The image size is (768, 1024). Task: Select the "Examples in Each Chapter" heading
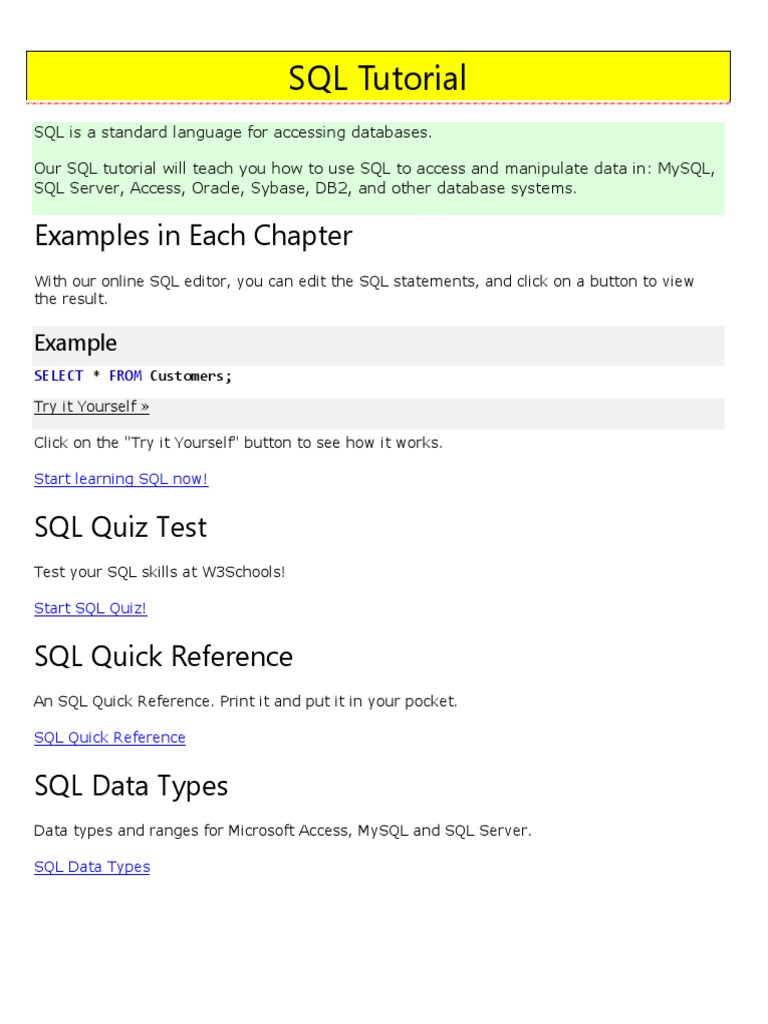click(x=193, y=236)
